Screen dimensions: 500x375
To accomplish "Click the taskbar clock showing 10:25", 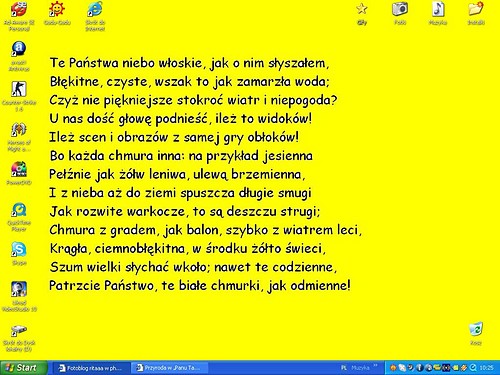I will click(x=486, y=368).
